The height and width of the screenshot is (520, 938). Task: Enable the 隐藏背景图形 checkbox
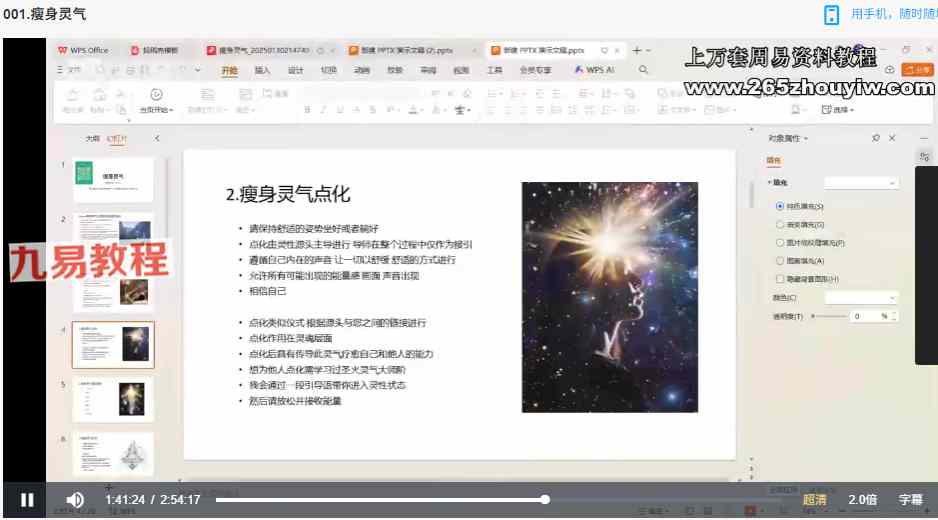point(780,279)
